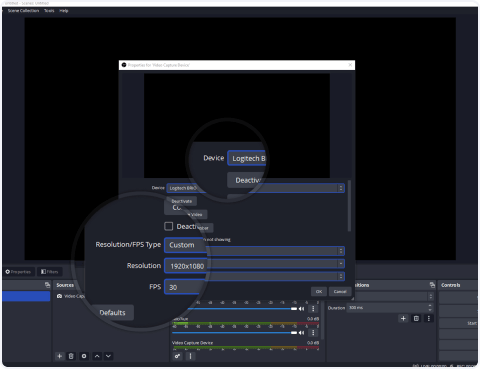Image resolution: width=480 pixels, height=369 pixels.
Task: Open the Tools menu
Action: pos(49,11)
